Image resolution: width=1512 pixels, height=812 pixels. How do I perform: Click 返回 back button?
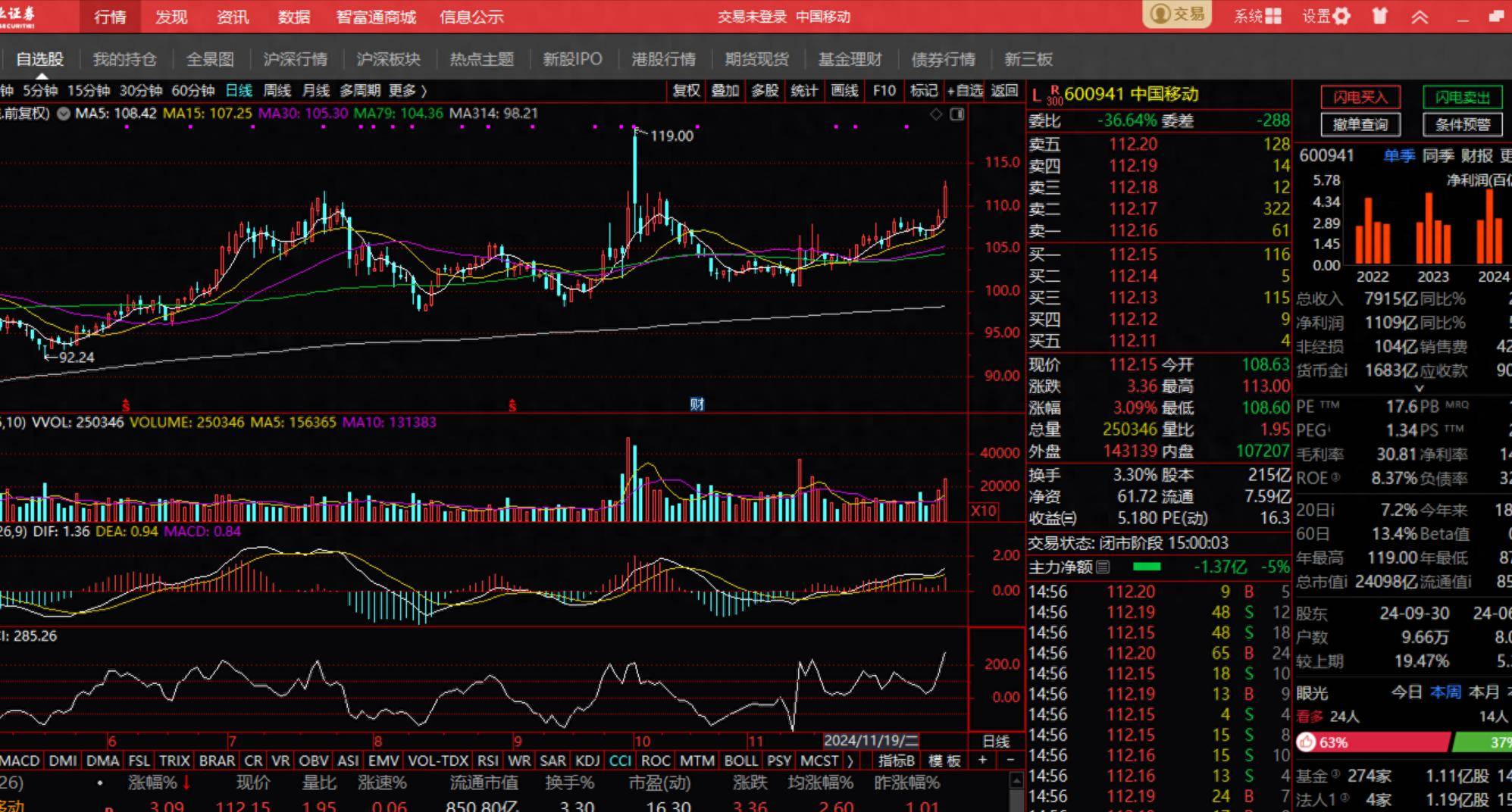point(1004,91)
